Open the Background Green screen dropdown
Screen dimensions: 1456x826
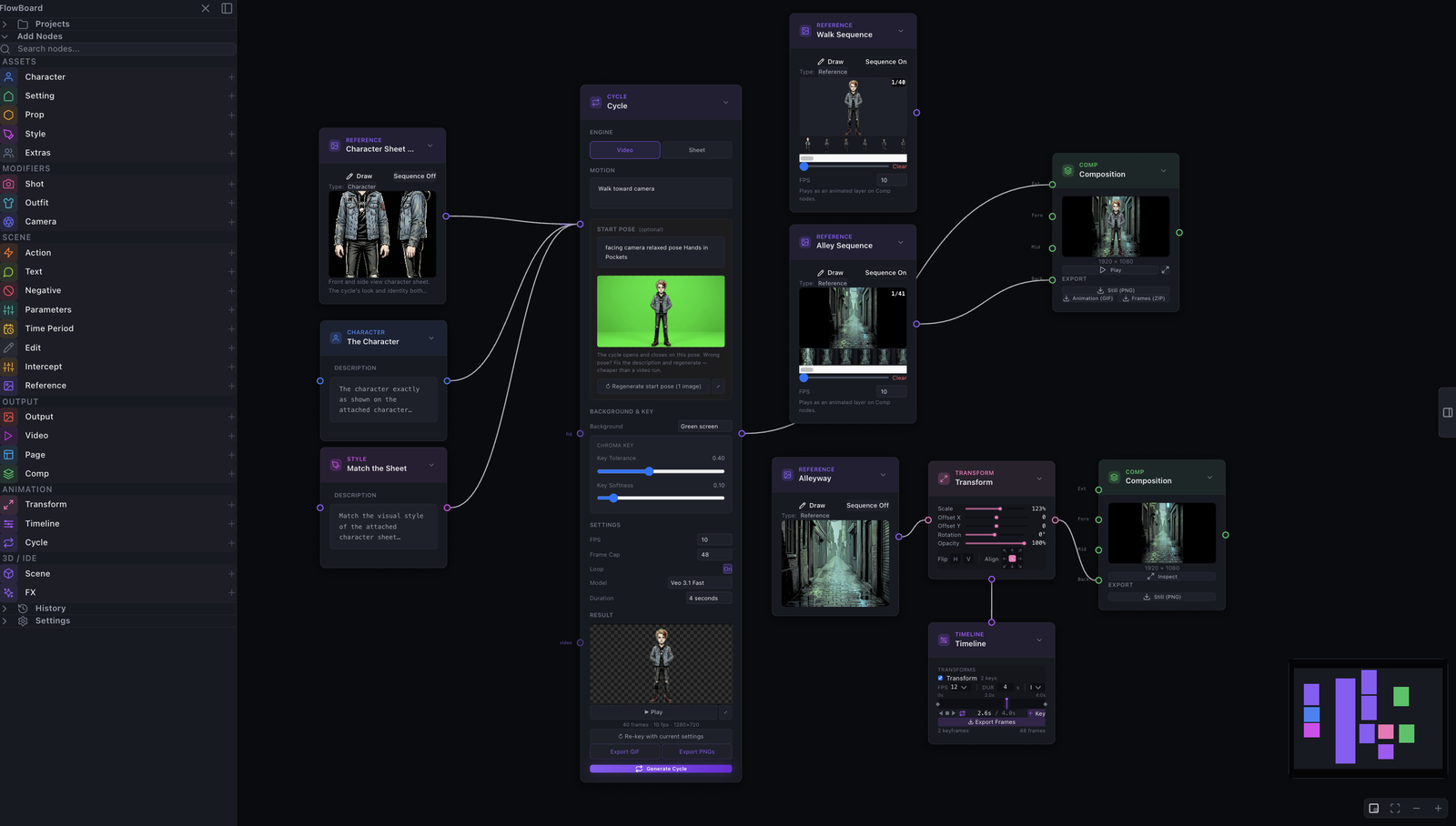[x=704, y=426]
